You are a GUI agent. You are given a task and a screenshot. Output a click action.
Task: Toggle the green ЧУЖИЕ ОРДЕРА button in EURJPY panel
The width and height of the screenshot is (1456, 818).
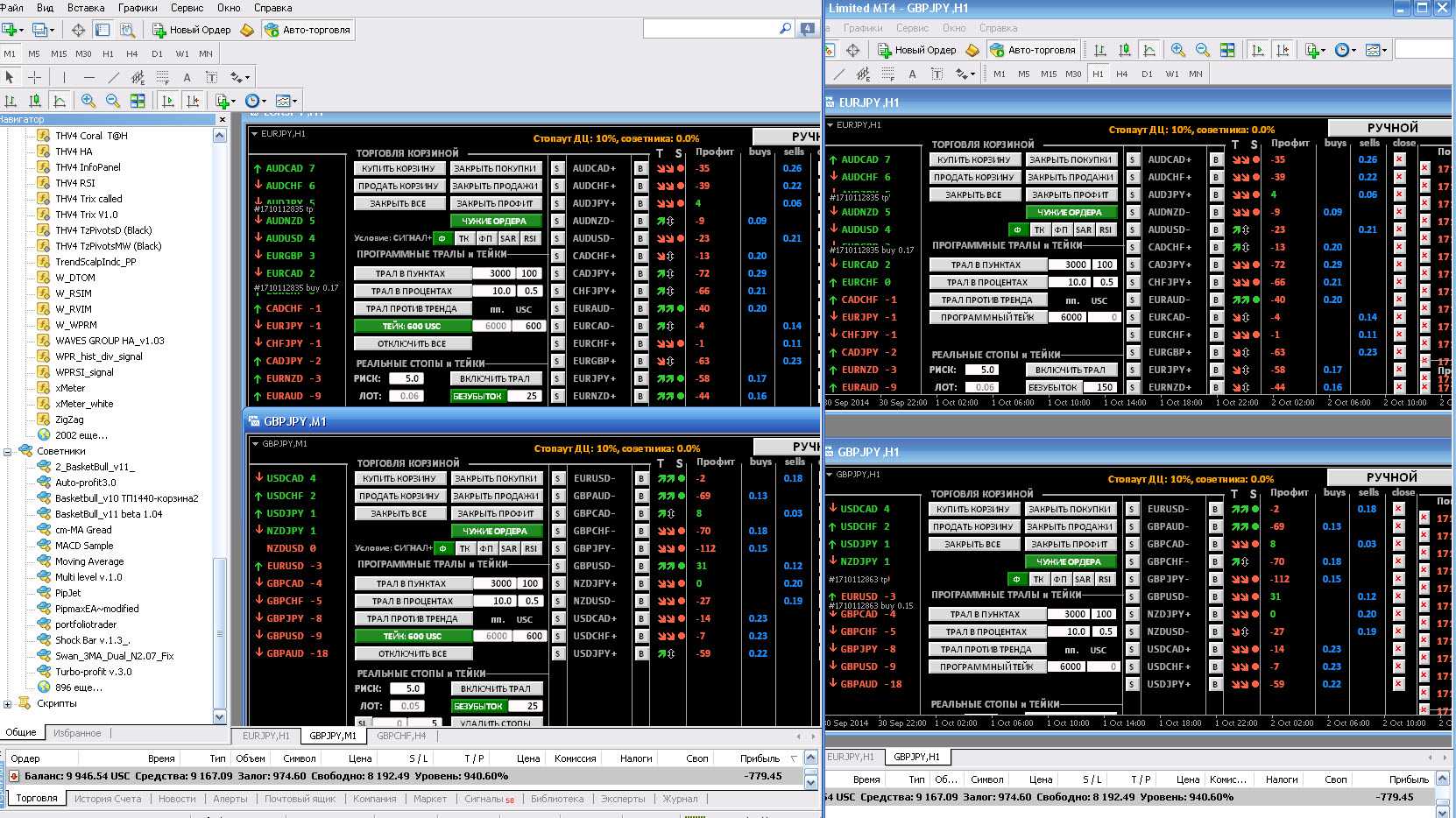(x=495, y=221)
